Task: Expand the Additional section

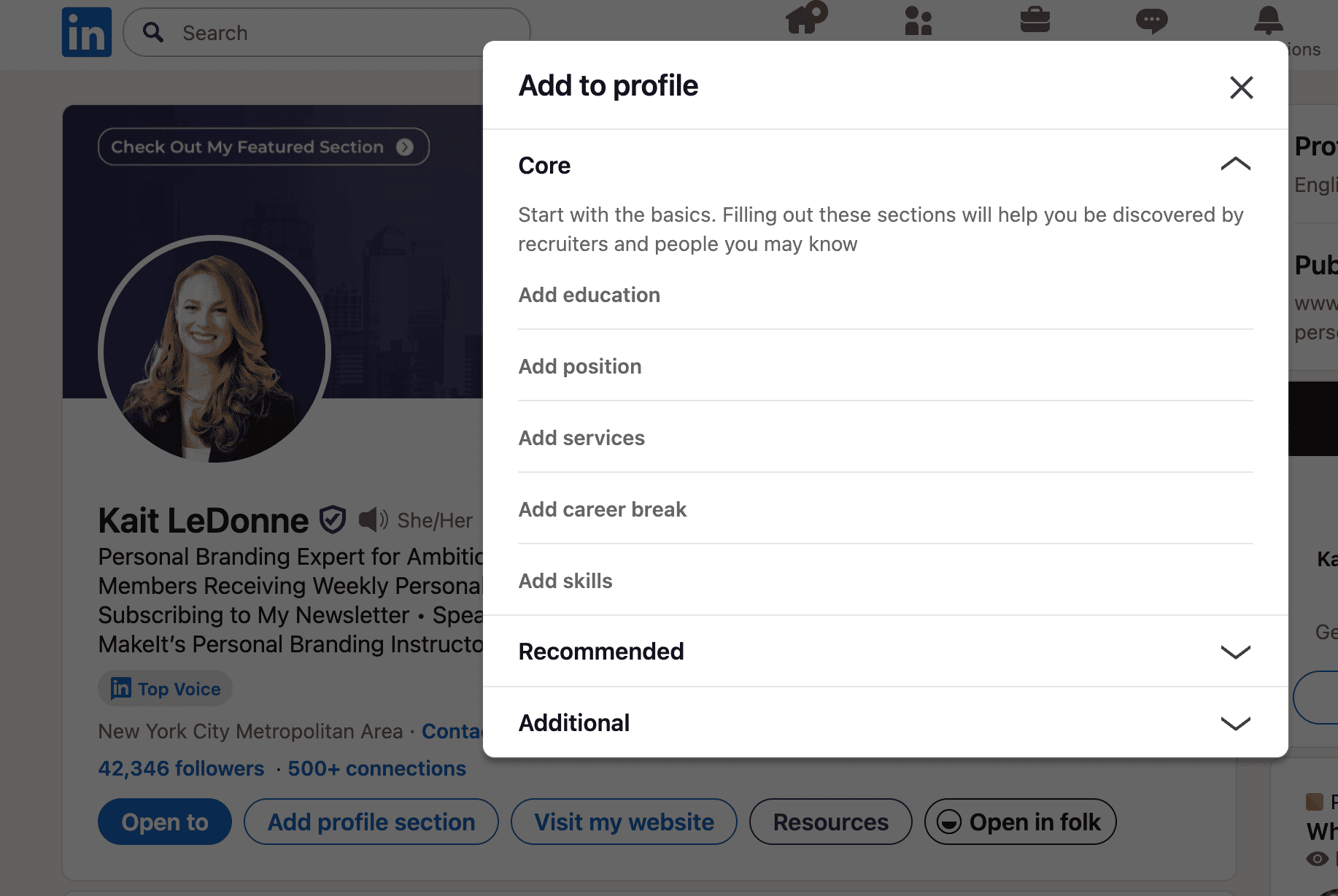Action: tap(885, 722)
